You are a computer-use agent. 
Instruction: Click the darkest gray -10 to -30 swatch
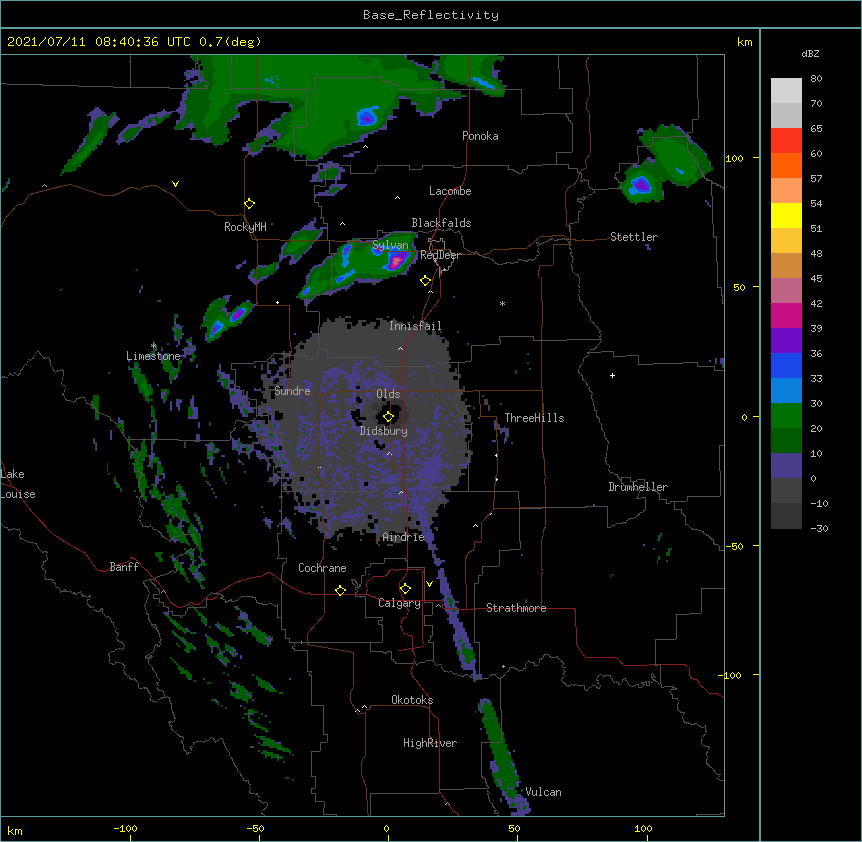point(786,516)
